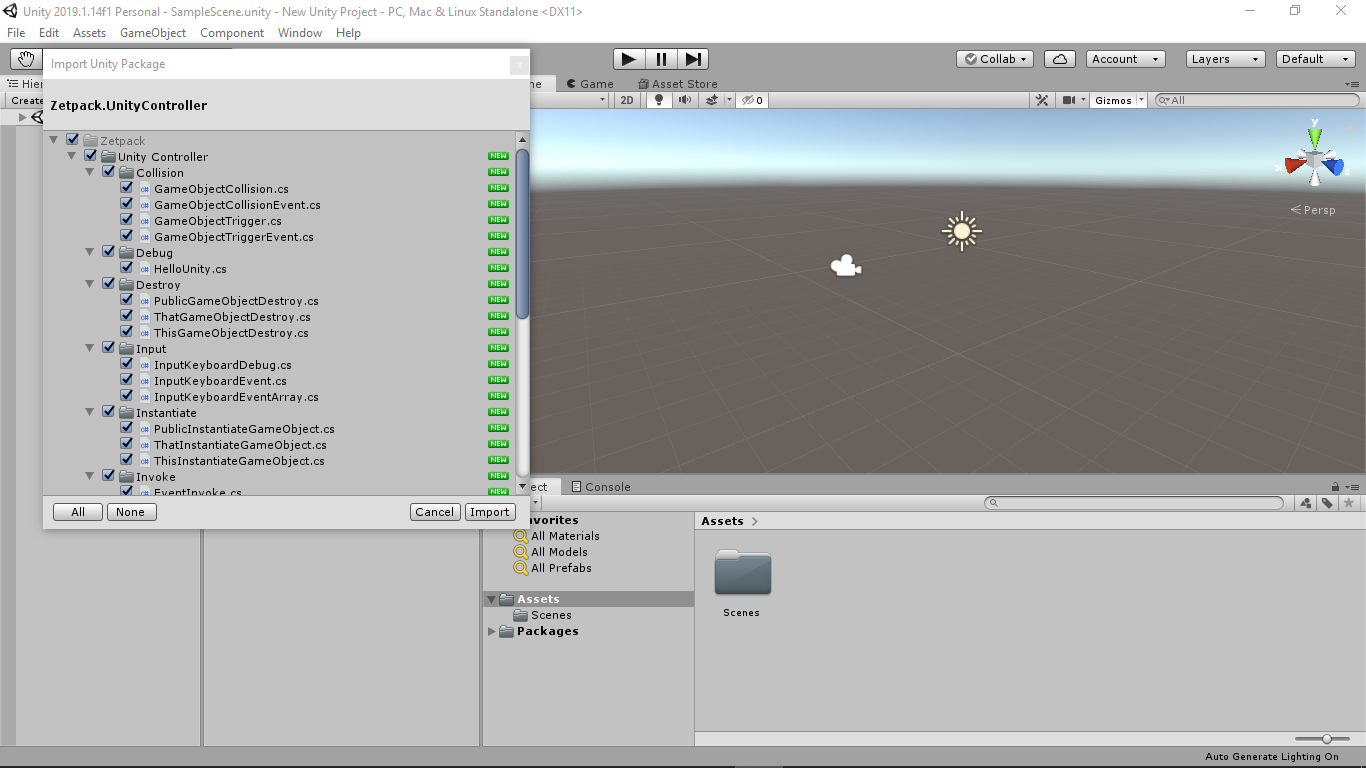The width and height of the screenshot is (1366, 768).
Task: Uncheck GameObjectCollision.cs checkbox
Action: [x=126, y=188]
